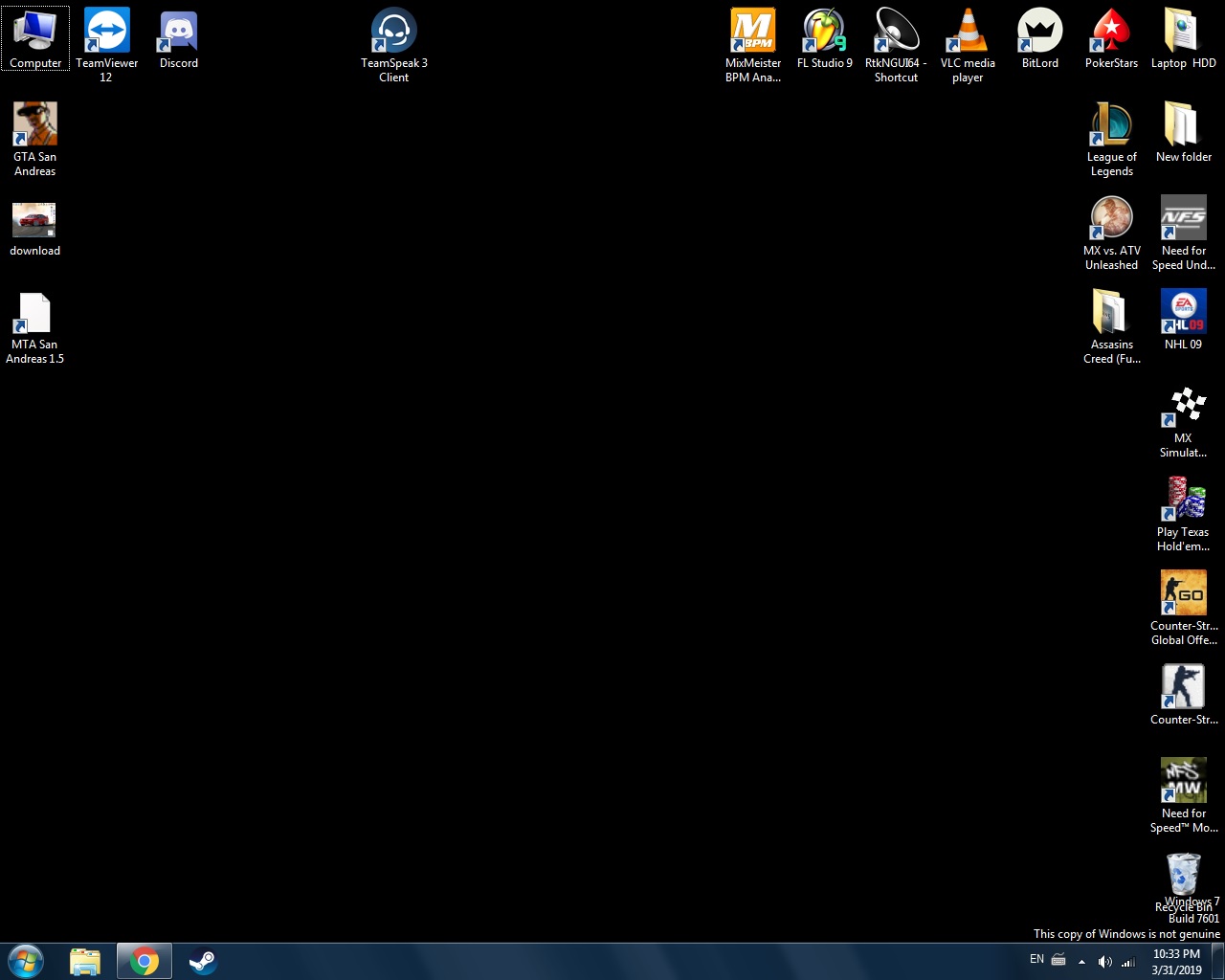The image size is (1225, 980).
Task: Select the Counter-Strike Global Offensive shortcut
Action: click(1184, 608)
